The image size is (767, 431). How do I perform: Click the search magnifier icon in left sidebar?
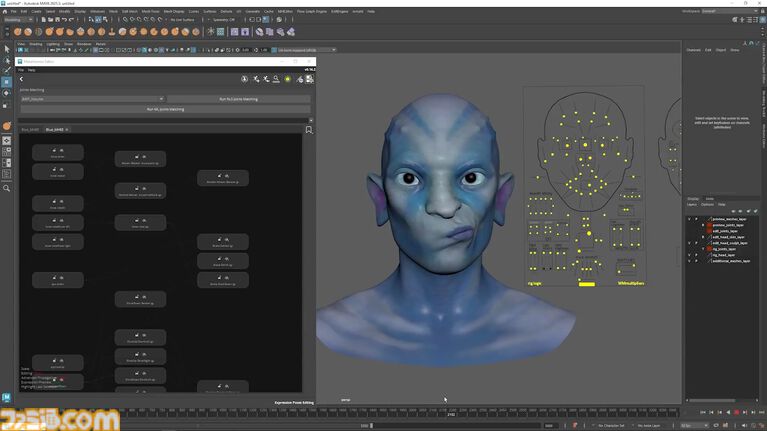pos(7,188)
